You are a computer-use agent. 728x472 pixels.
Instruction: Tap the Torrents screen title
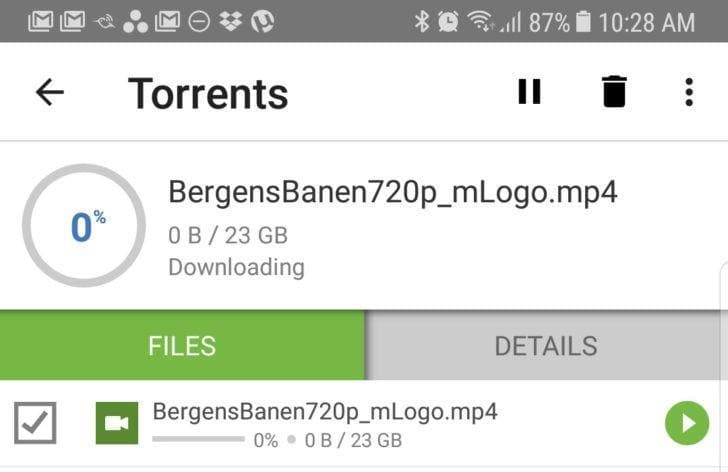tap(208, 94)
